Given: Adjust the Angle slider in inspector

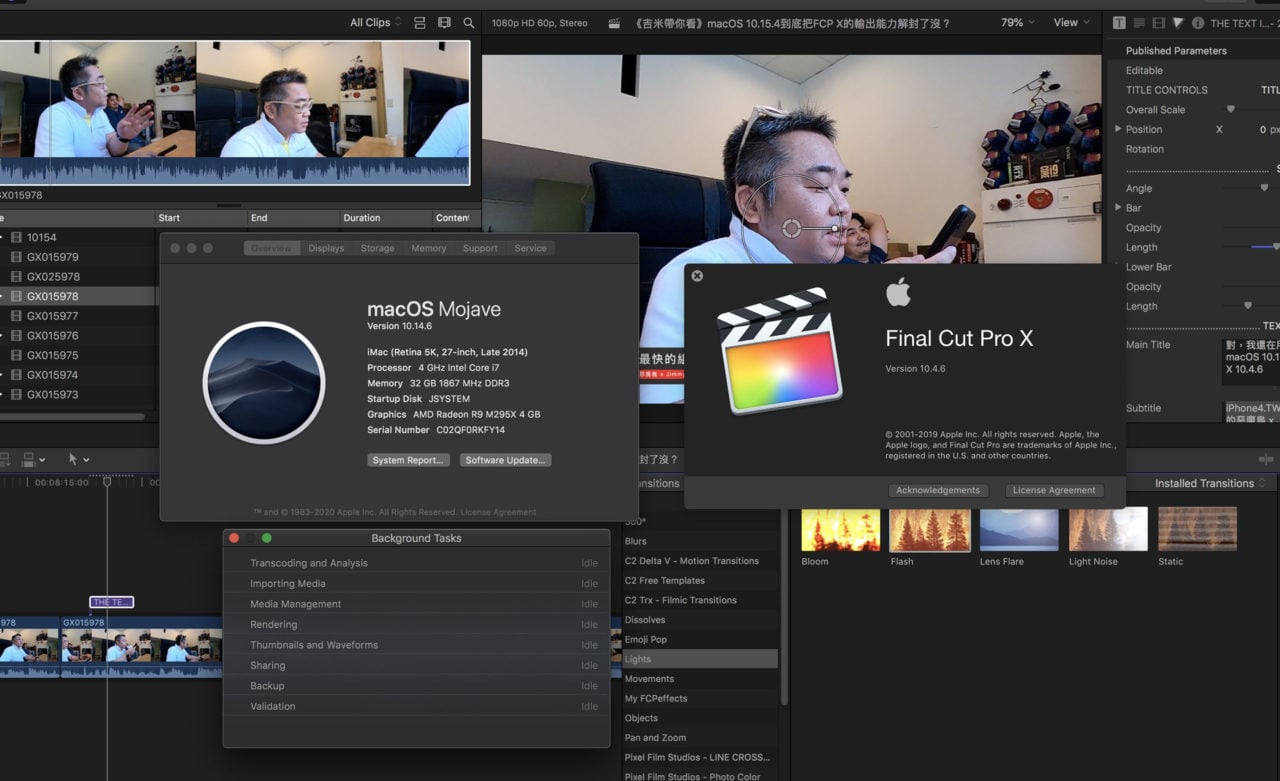Looking at the screenshot, I should pyautogui.click(x=1264, y=188).
